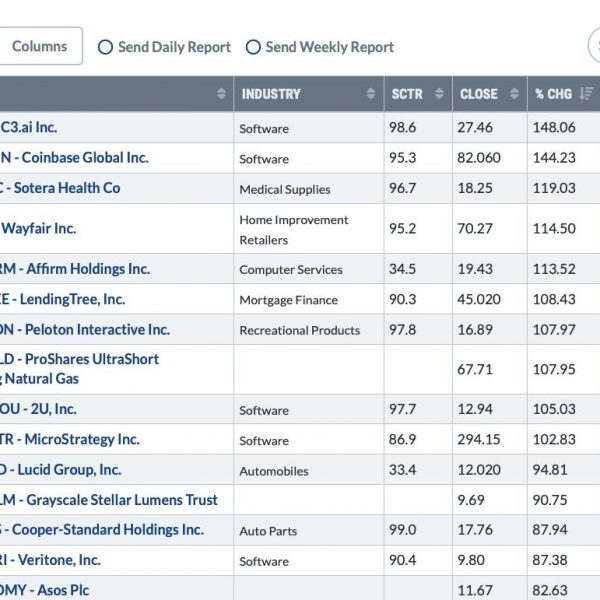Click the Columns button
Viewport: 600px width, 600px height.
[x=40, y=46]
